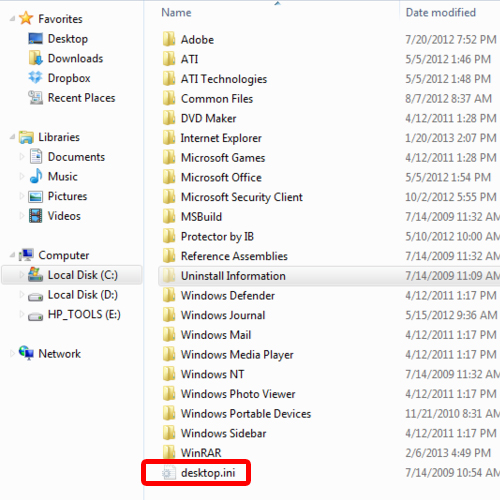Collapse the Libraries tree arrow
500x500 pixels.
tap(12, 137)
